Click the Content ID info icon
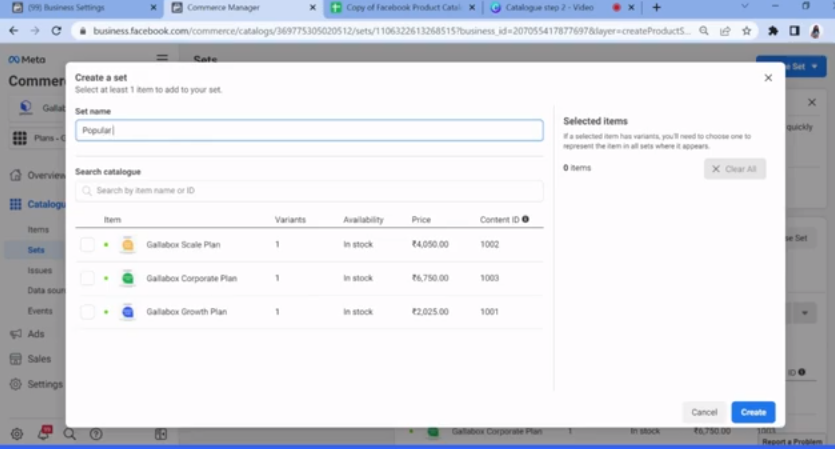Viewport: 835px width, 449px height. tap(526, 219)
